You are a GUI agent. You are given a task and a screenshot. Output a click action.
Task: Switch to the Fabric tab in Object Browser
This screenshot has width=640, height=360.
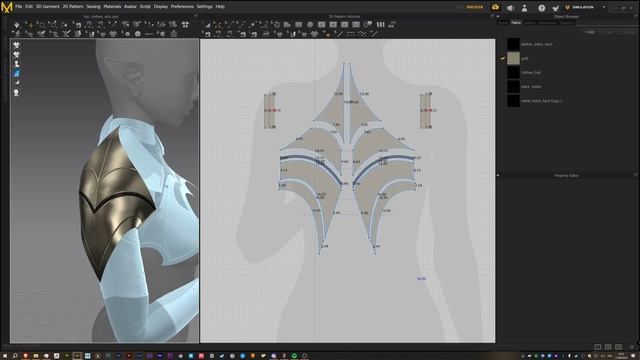pyautogui.click(x=516, y=22)
